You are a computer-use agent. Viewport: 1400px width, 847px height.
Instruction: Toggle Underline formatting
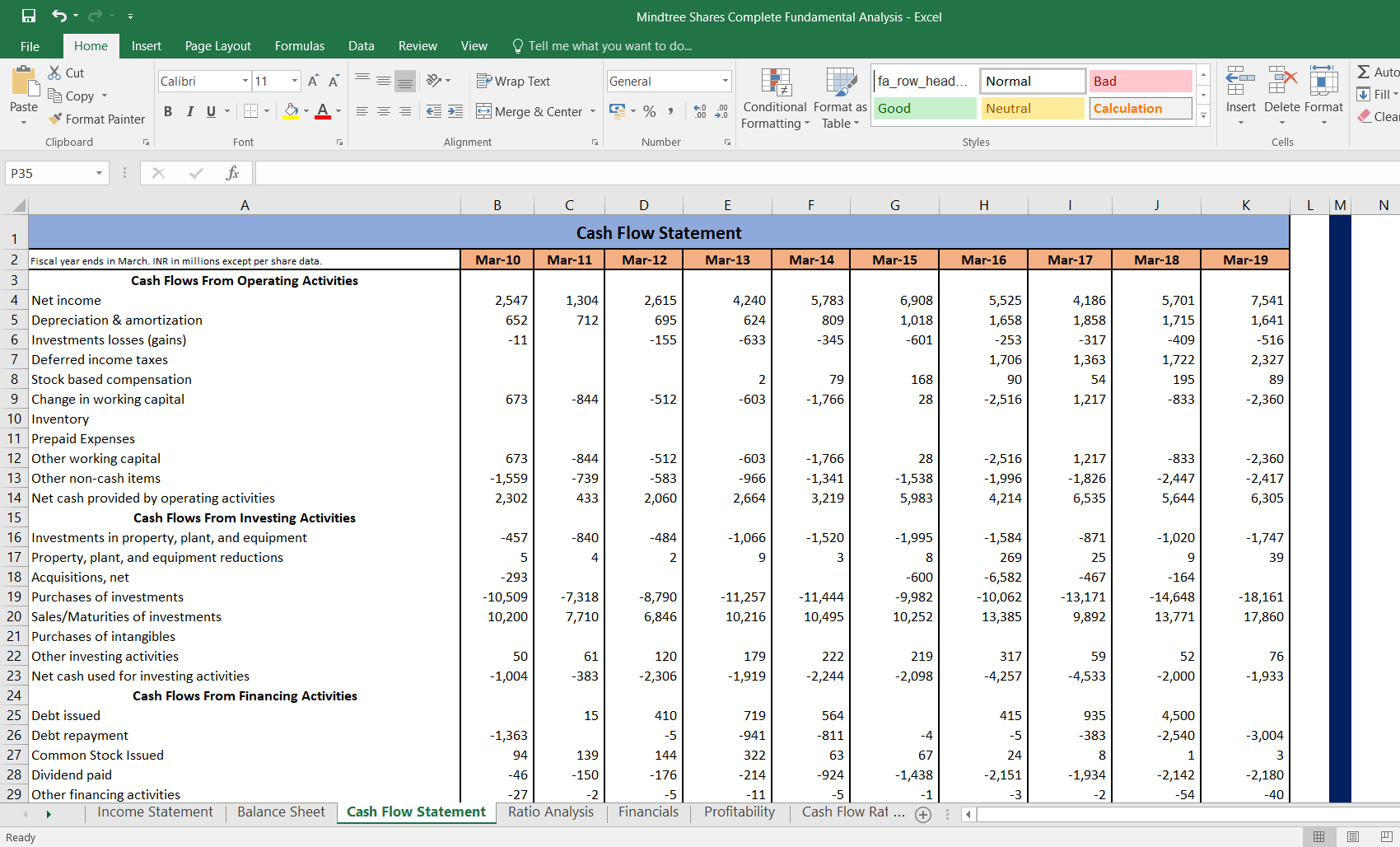(212, 111)
